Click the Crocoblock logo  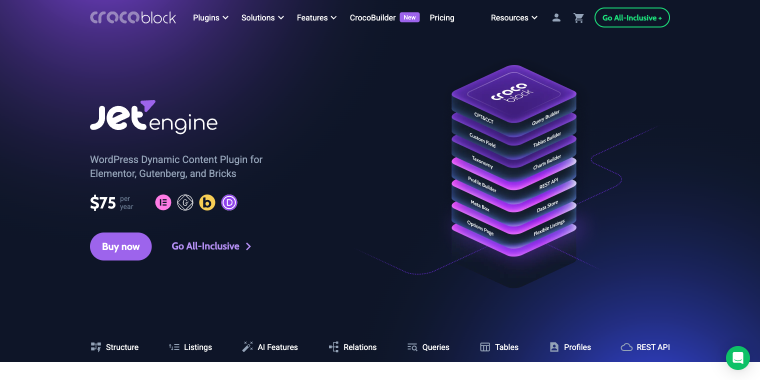[133, 18]
